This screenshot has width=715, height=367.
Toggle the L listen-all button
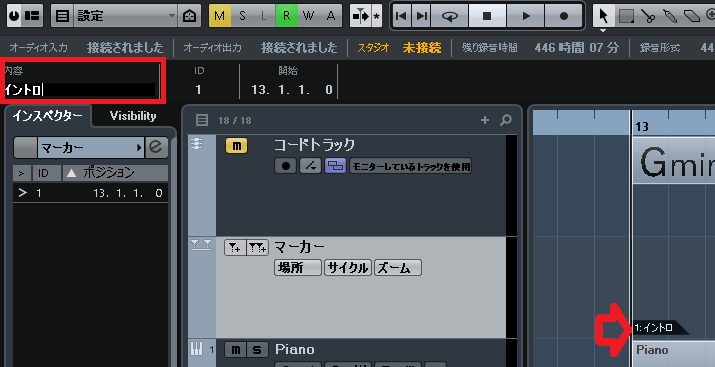click(264, 16)
